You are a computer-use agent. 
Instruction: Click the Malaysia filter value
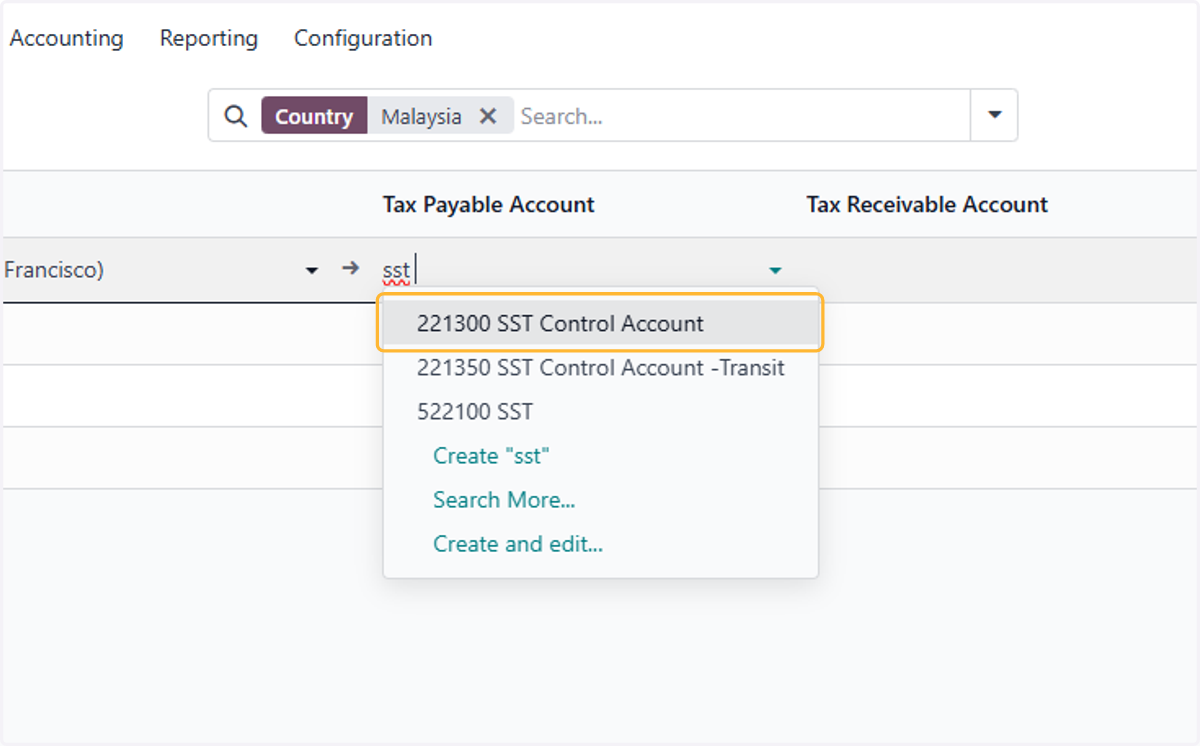(421, 116)
